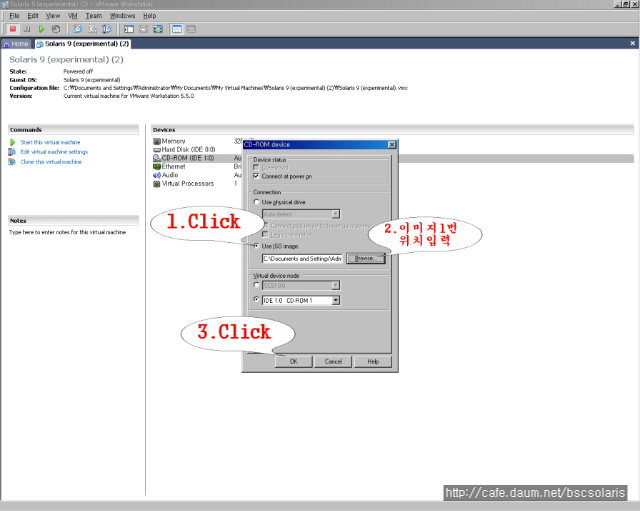Click the Revert to Snapshot toolbar icon

point(92,29)
